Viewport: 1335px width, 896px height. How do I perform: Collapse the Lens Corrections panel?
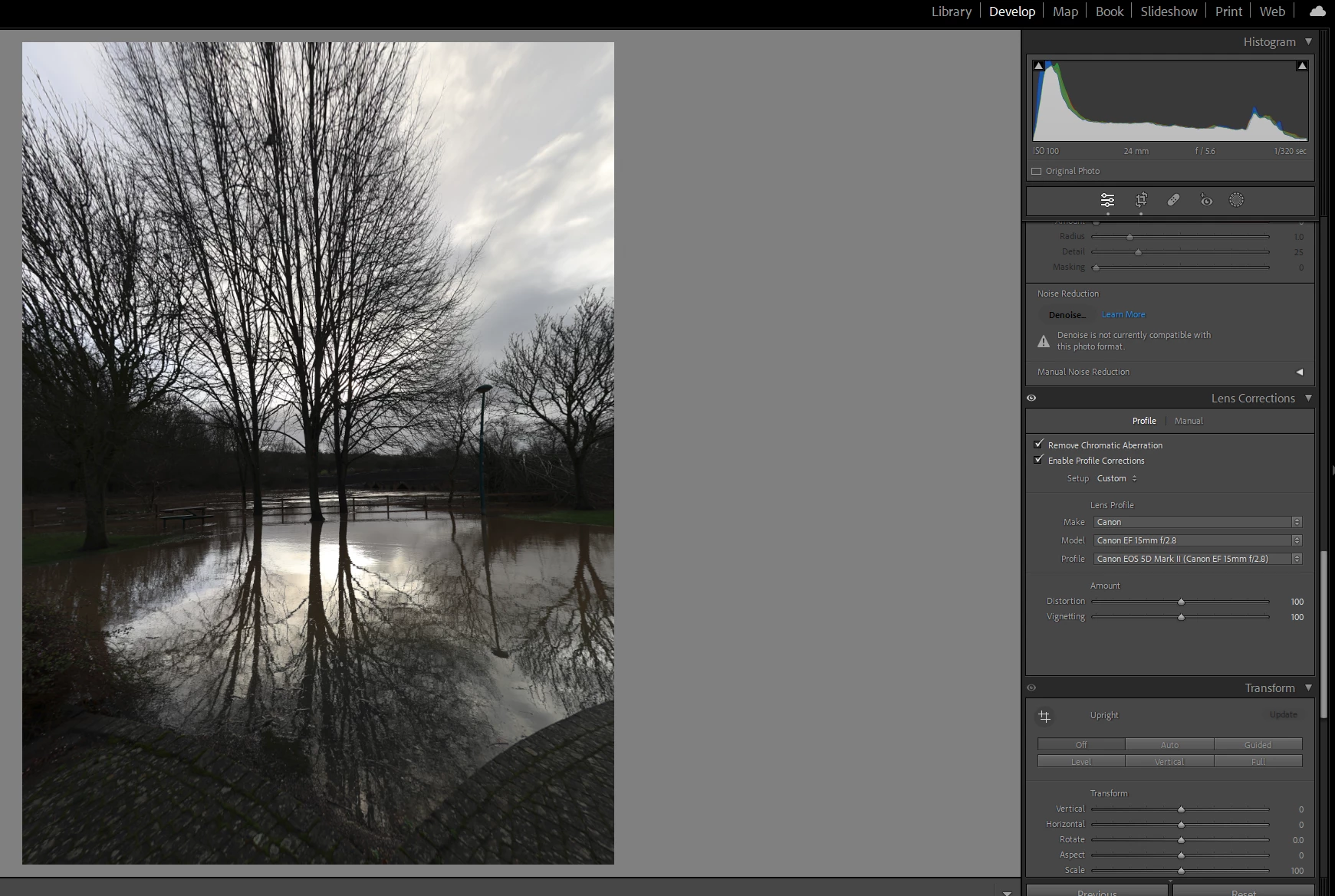(x=1308, y=398)
